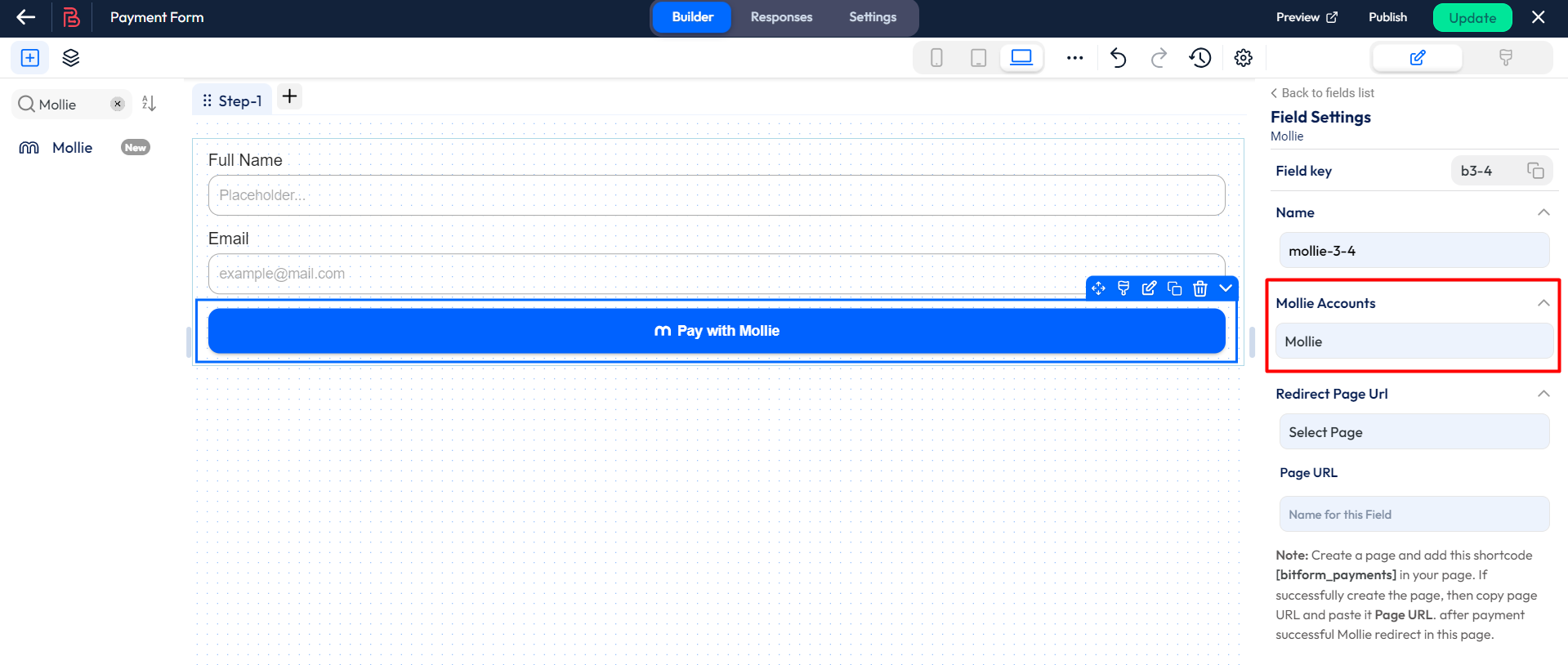Click the undo arrow icon
Viewport: 1568px width, 665px height.
(x=1118, y=58)
